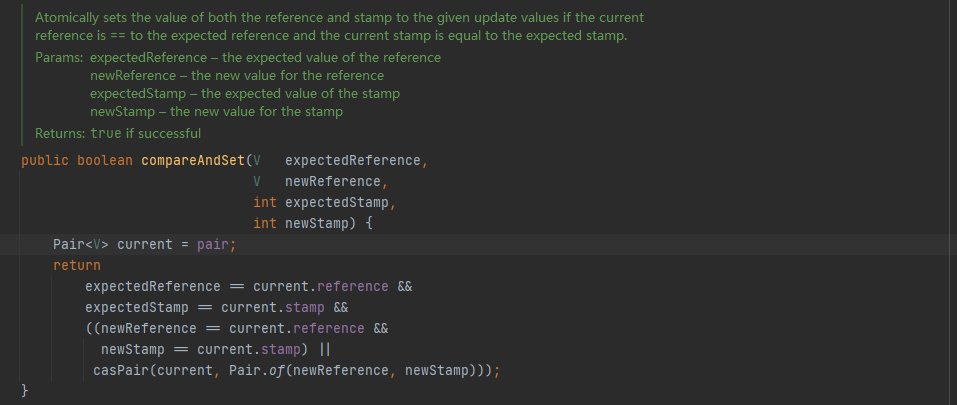This screenshot has width=957, height=405.
Task: Click the boolean return type keyword
Action: 105,160
